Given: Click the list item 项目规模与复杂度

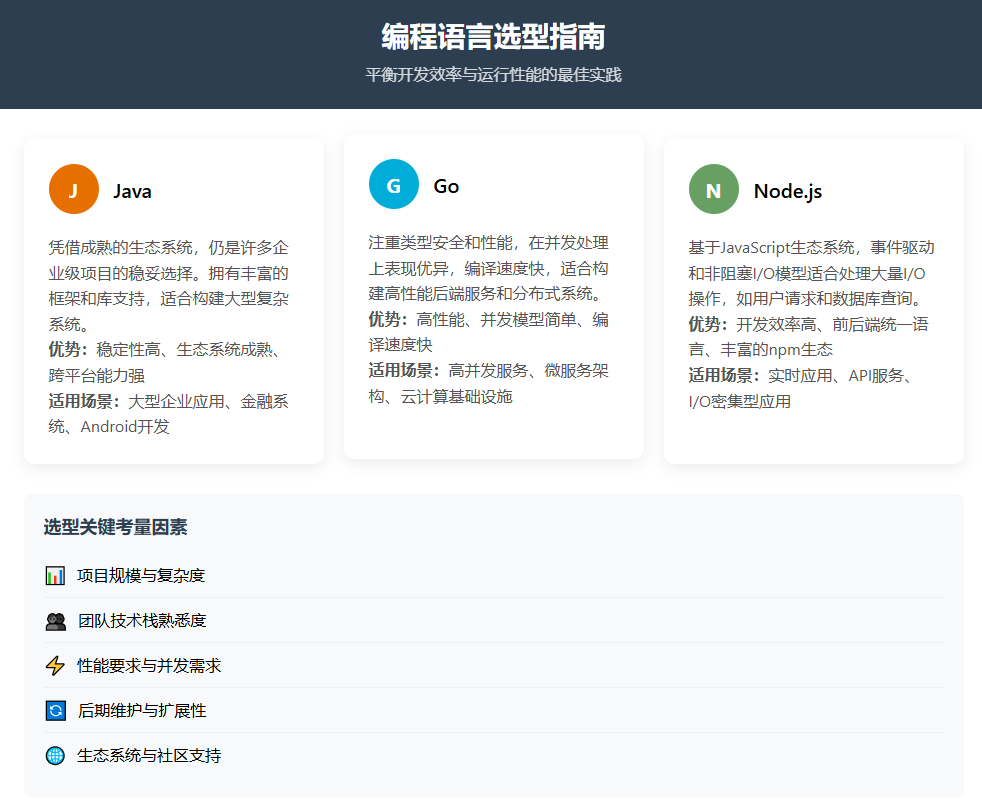Looking at the screenshot, I should pos(494,575).
